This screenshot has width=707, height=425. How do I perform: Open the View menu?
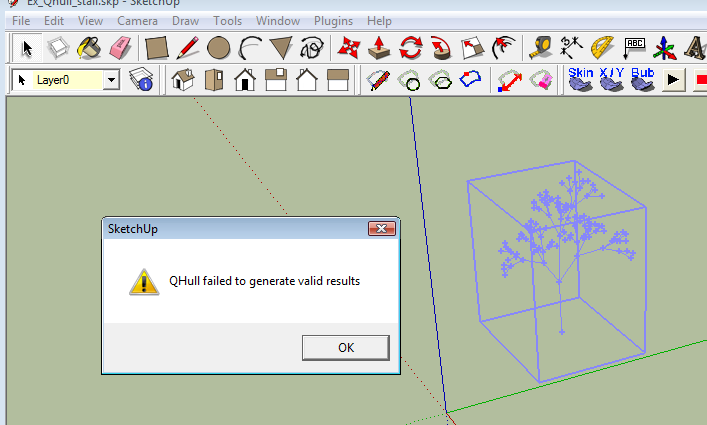(x=90, y=21)
